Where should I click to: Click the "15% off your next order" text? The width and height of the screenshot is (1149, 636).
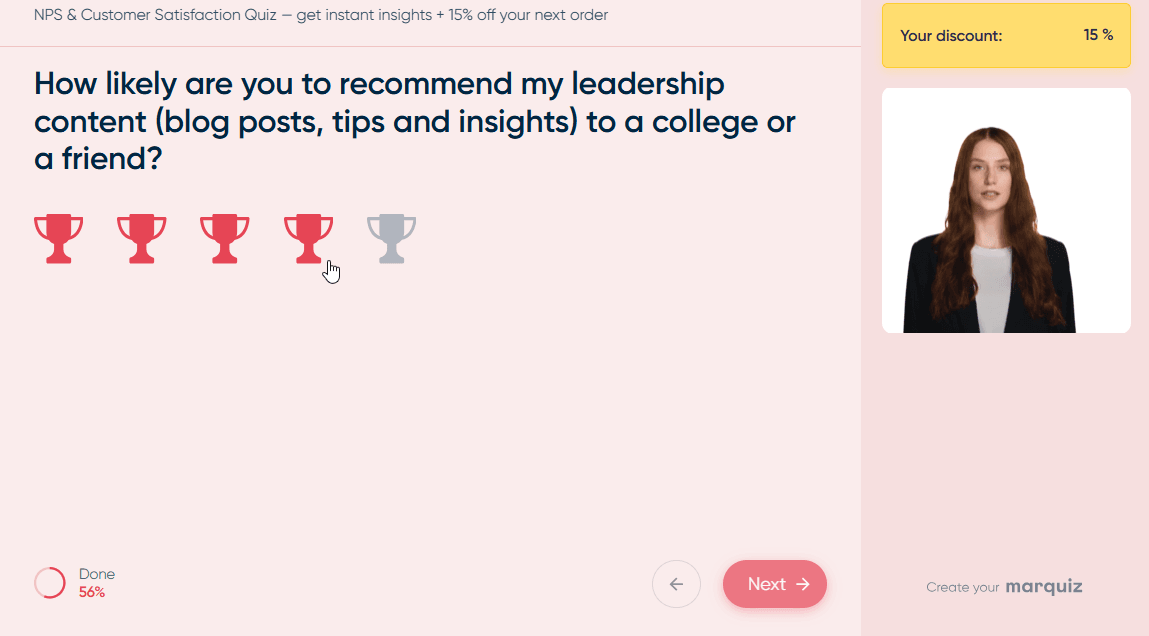pyautogui.click(x=528, y=15)
